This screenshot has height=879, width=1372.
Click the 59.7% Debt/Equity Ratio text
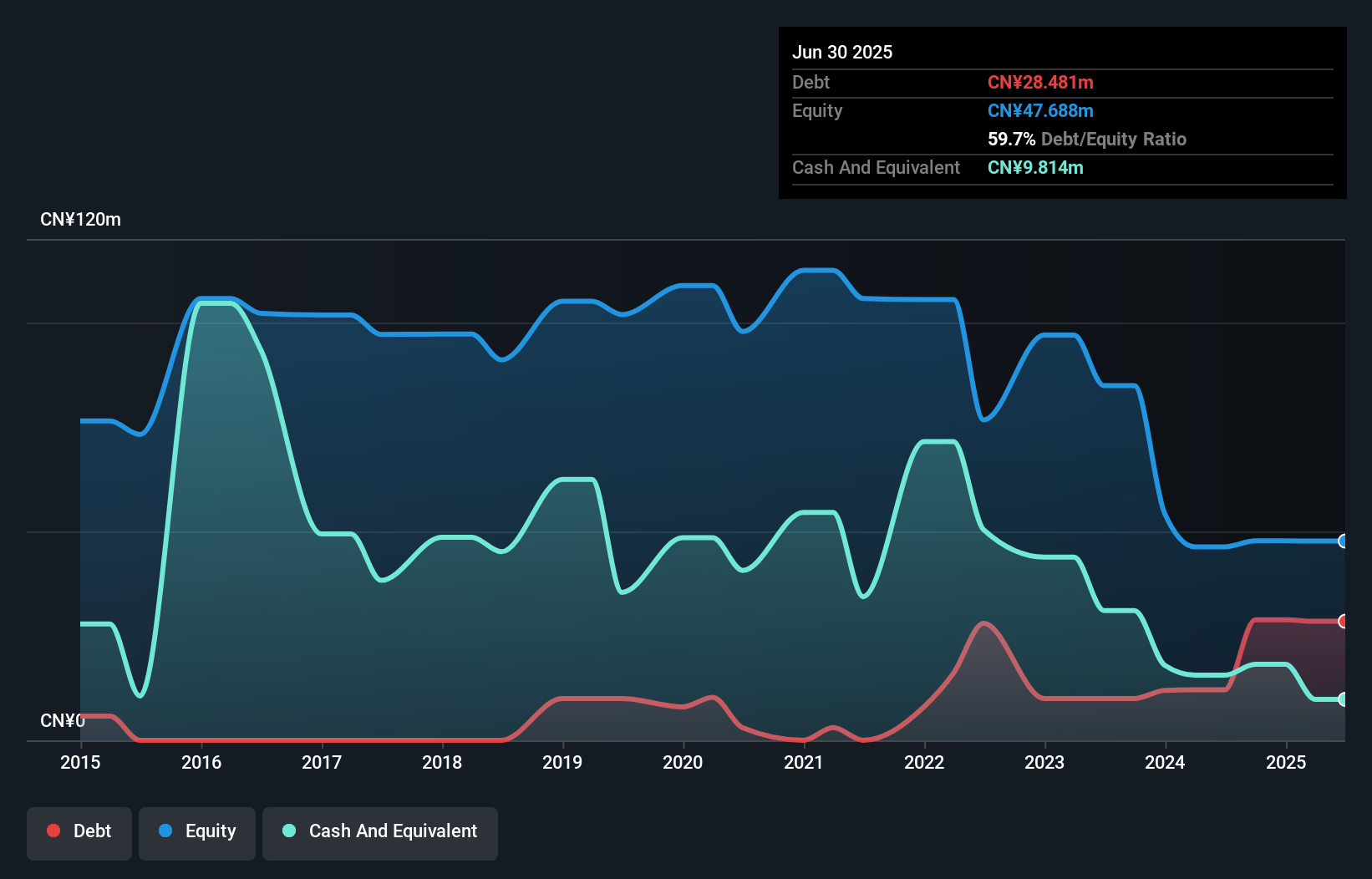pyautogui.click(x=1087, y=139)
